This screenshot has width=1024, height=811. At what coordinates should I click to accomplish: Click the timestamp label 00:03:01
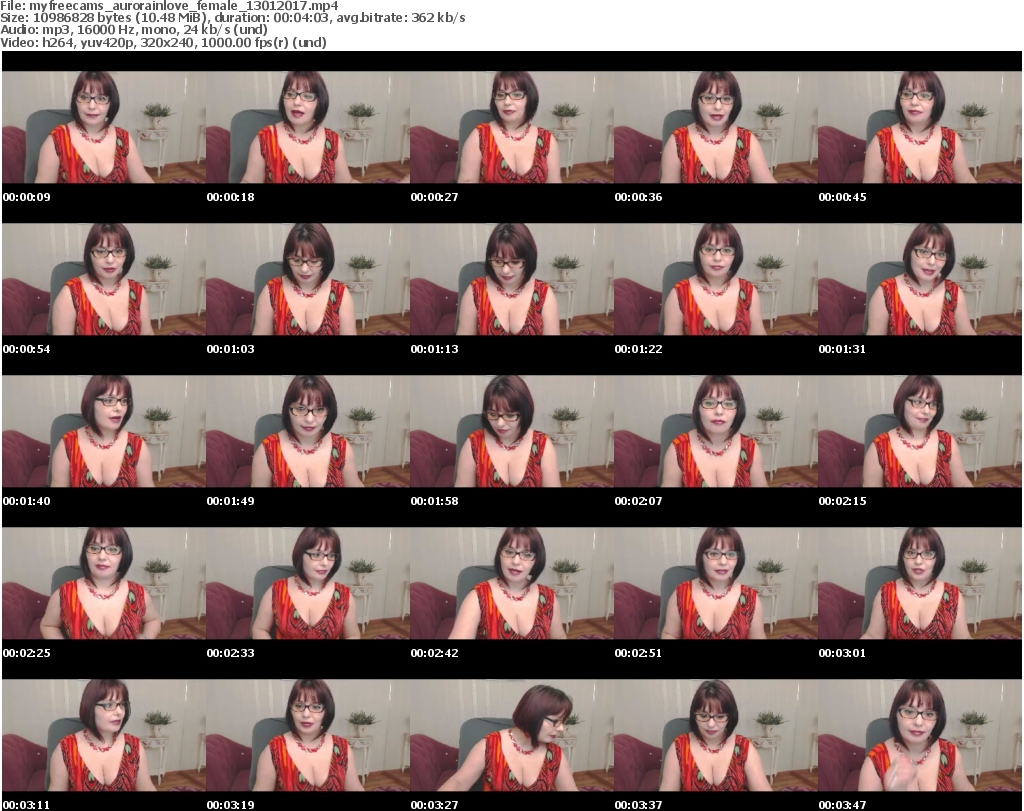[x=842, y=653]
